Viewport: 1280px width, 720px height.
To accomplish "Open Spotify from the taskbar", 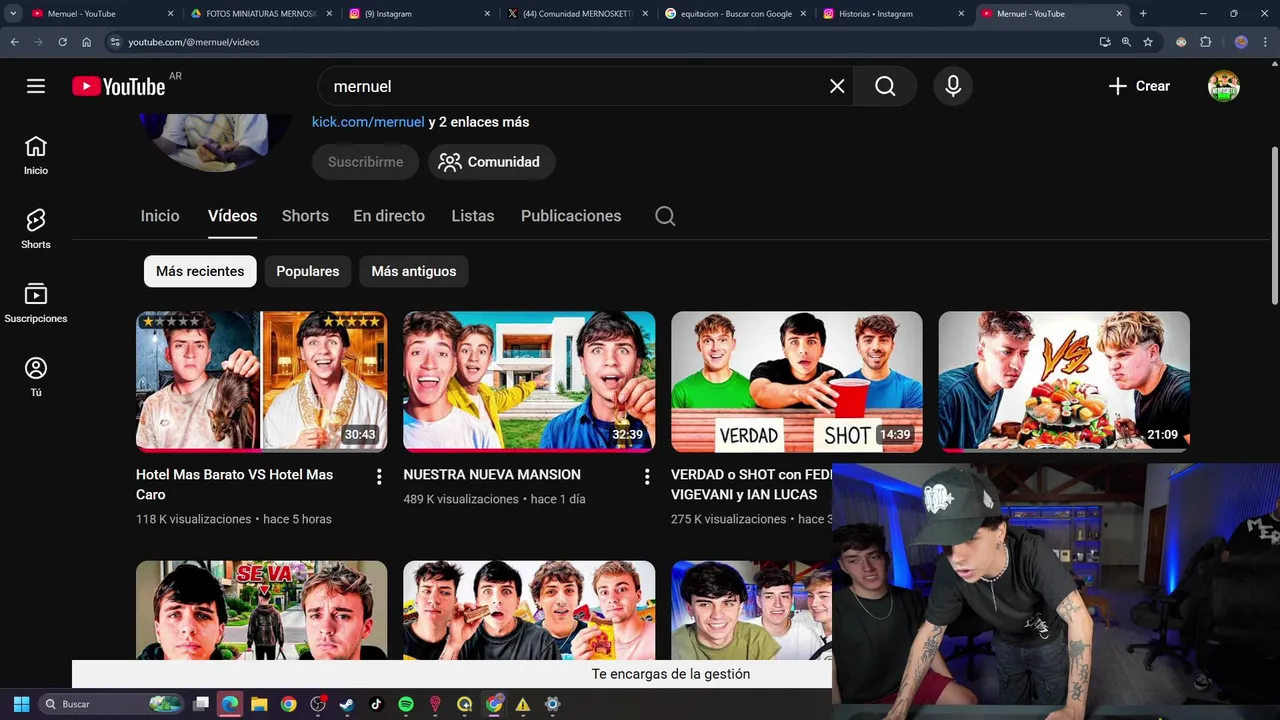I will point(405,704).
